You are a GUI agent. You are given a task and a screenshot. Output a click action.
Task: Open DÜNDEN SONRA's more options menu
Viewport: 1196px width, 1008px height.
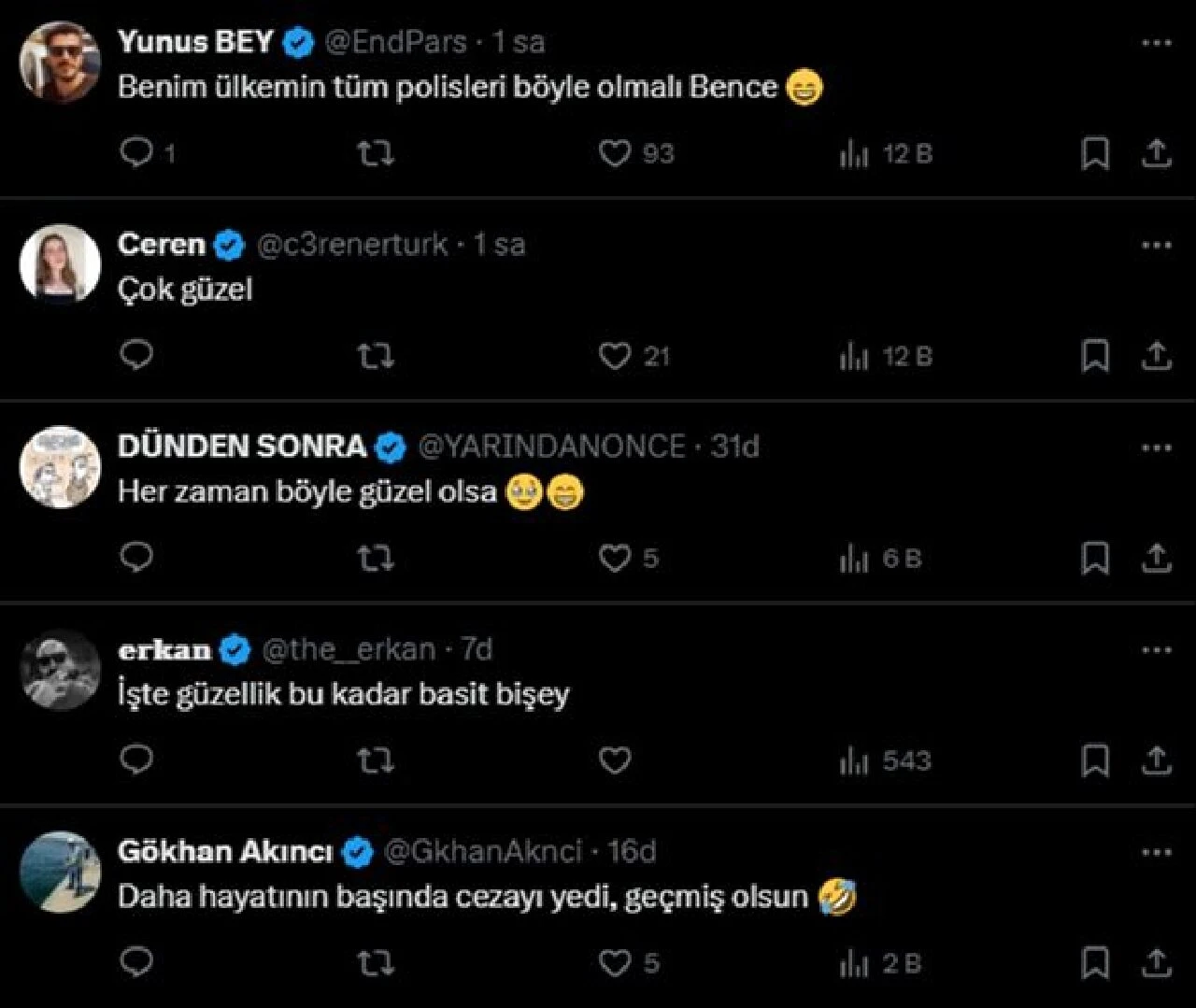pyautogui.click(x=1157, y=446)
